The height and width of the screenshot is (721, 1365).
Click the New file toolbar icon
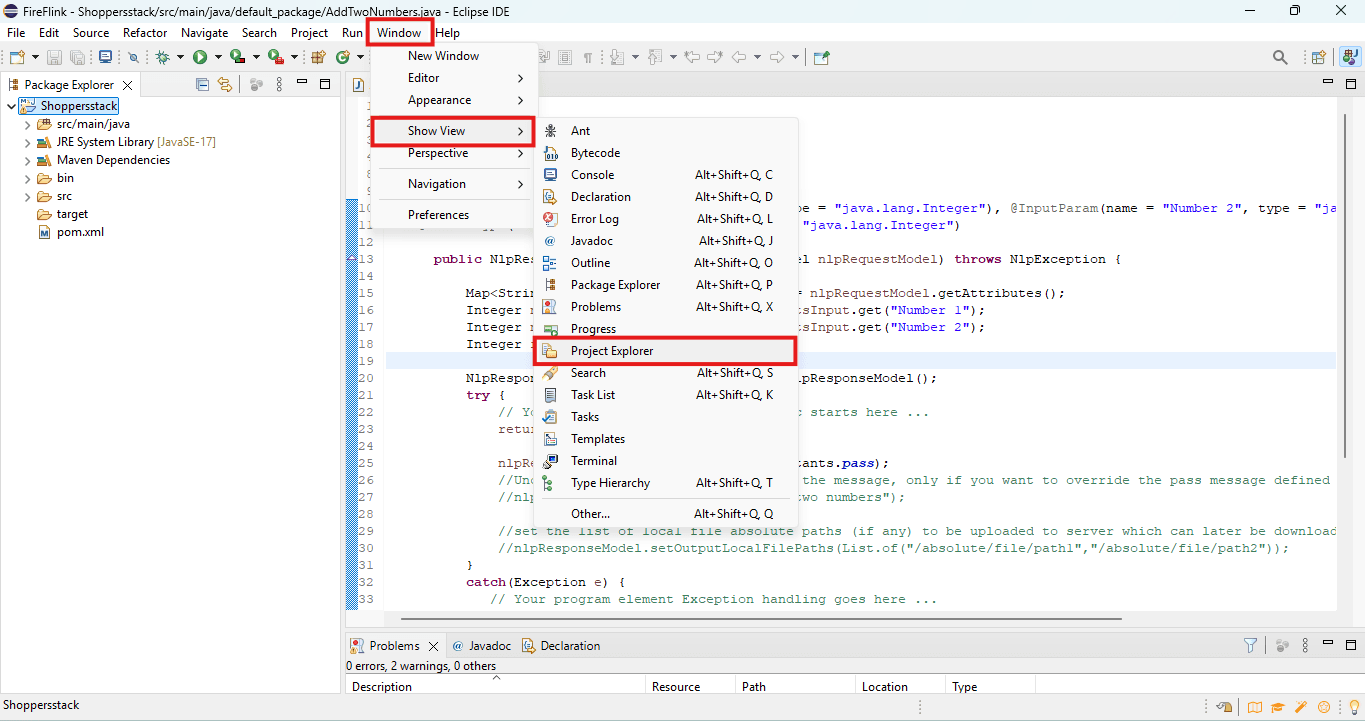click(x=16, y=58)
